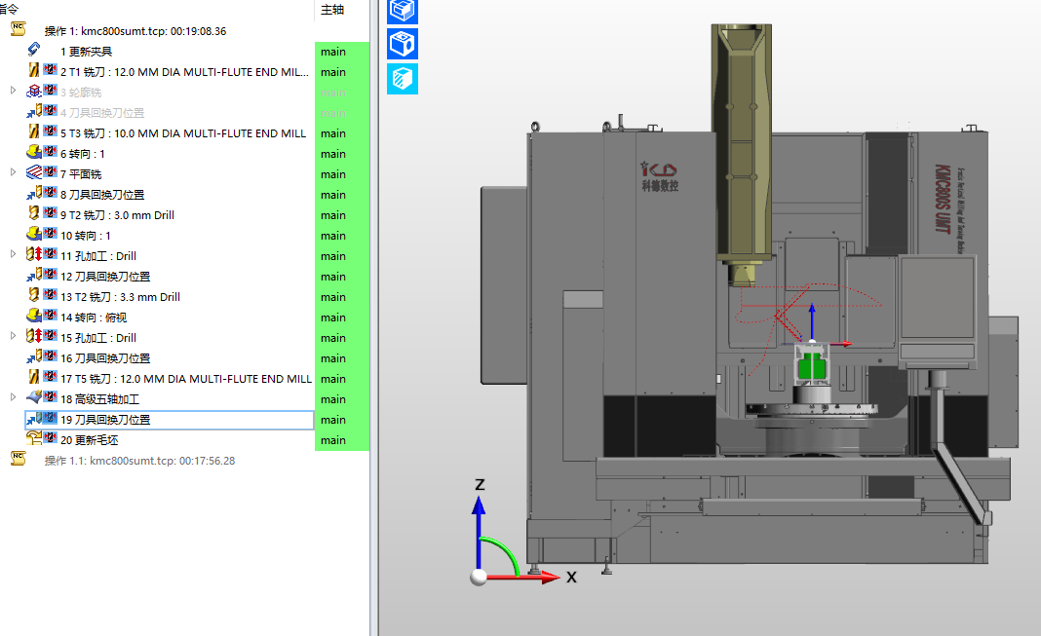The width and height of the screenshot is (1041, 636).
Task: Expand the 3 轮廓铣 operation node
Action: (13, 90)
